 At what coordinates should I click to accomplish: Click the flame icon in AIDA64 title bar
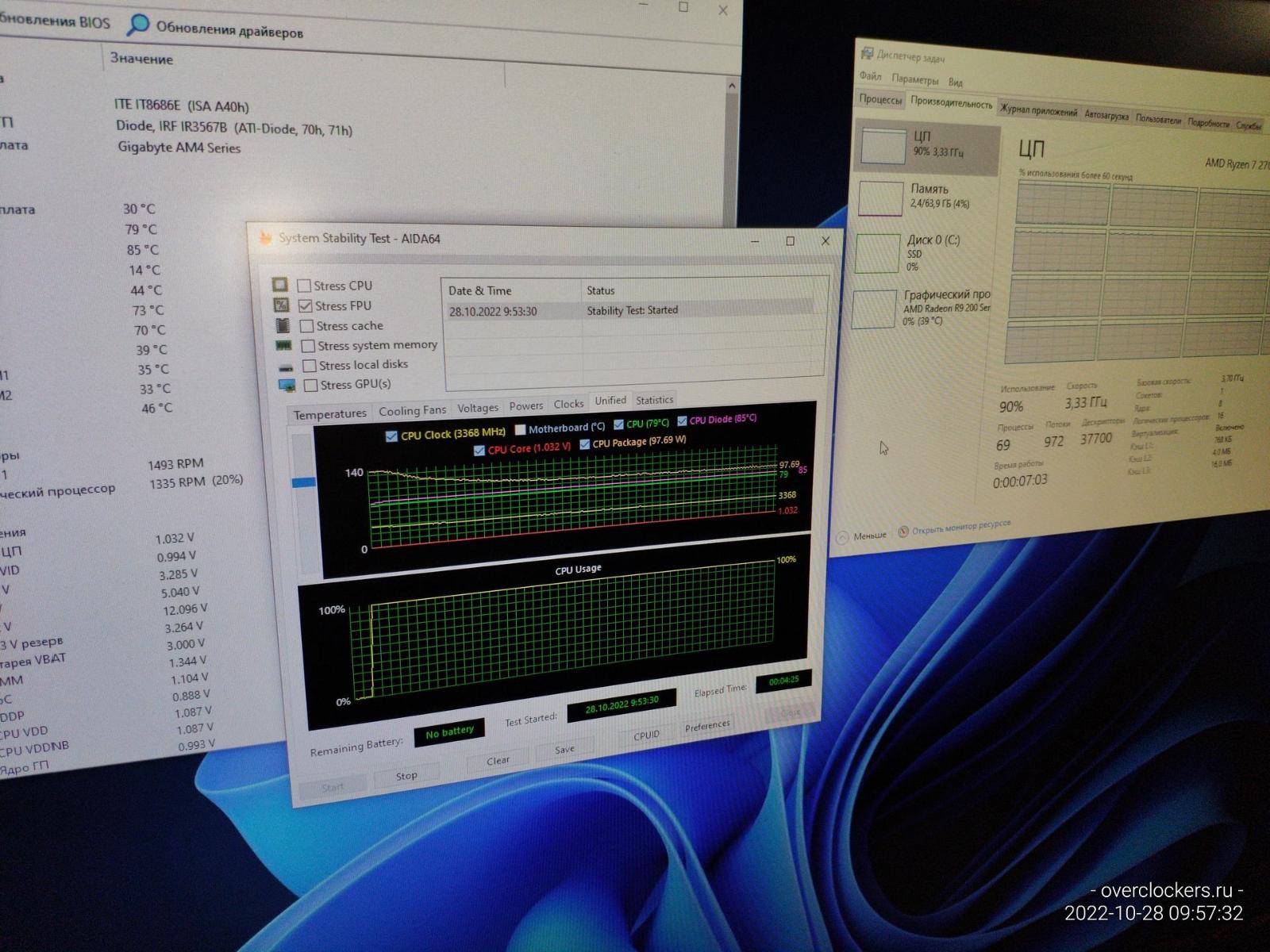tap(265, 236)
